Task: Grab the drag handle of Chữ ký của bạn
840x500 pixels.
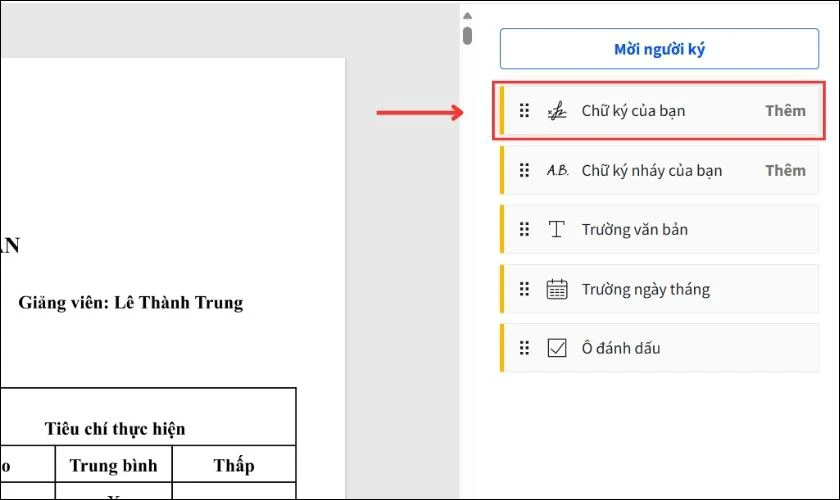Action: [524, 111]
